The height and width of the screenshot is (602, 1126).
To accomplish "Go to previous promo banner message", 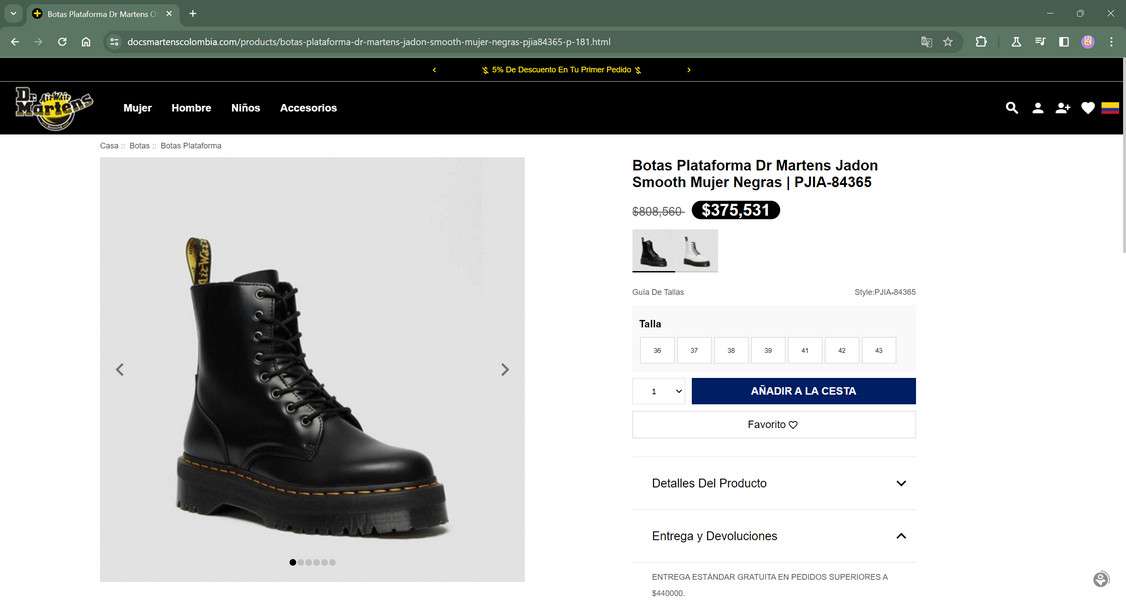I will click(434, 70).
